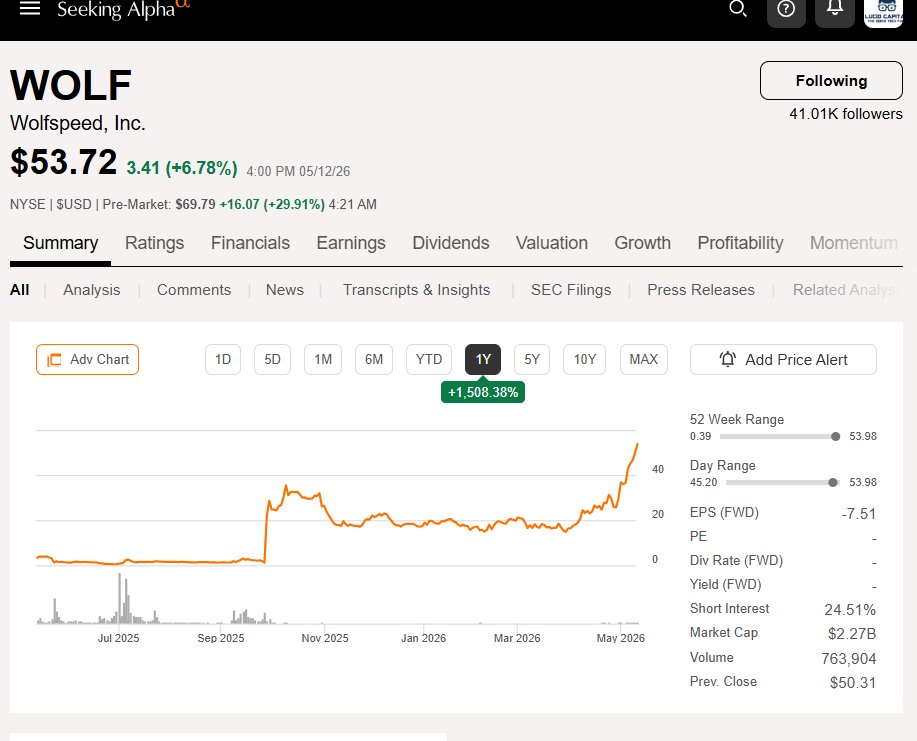Image resolution: width=917 pixels, height=741 pixels.
Task: Click the 52 Week Range slider marker
Action: (x=836, y=436)
